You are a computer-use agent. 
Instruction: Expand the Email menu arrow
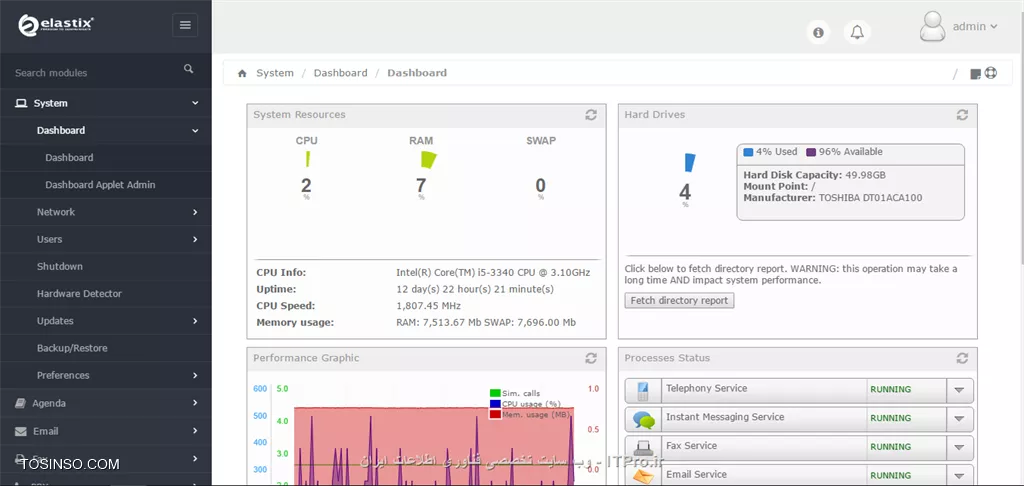195,431
